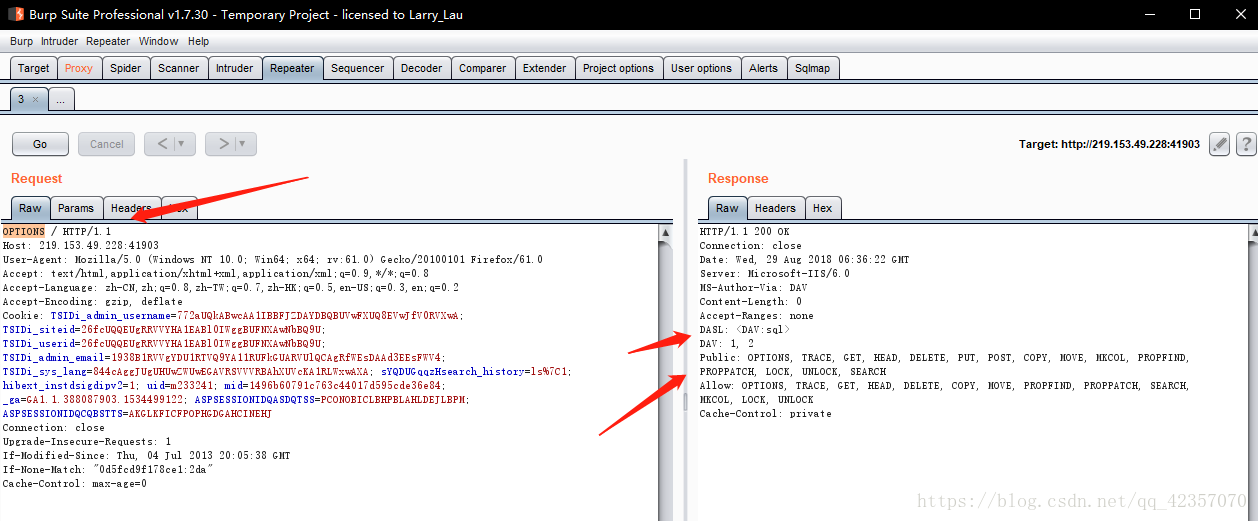This screenshot has height=521, width=1258.
Task: Select the Repeater tool tab
Action: (292, 68)
